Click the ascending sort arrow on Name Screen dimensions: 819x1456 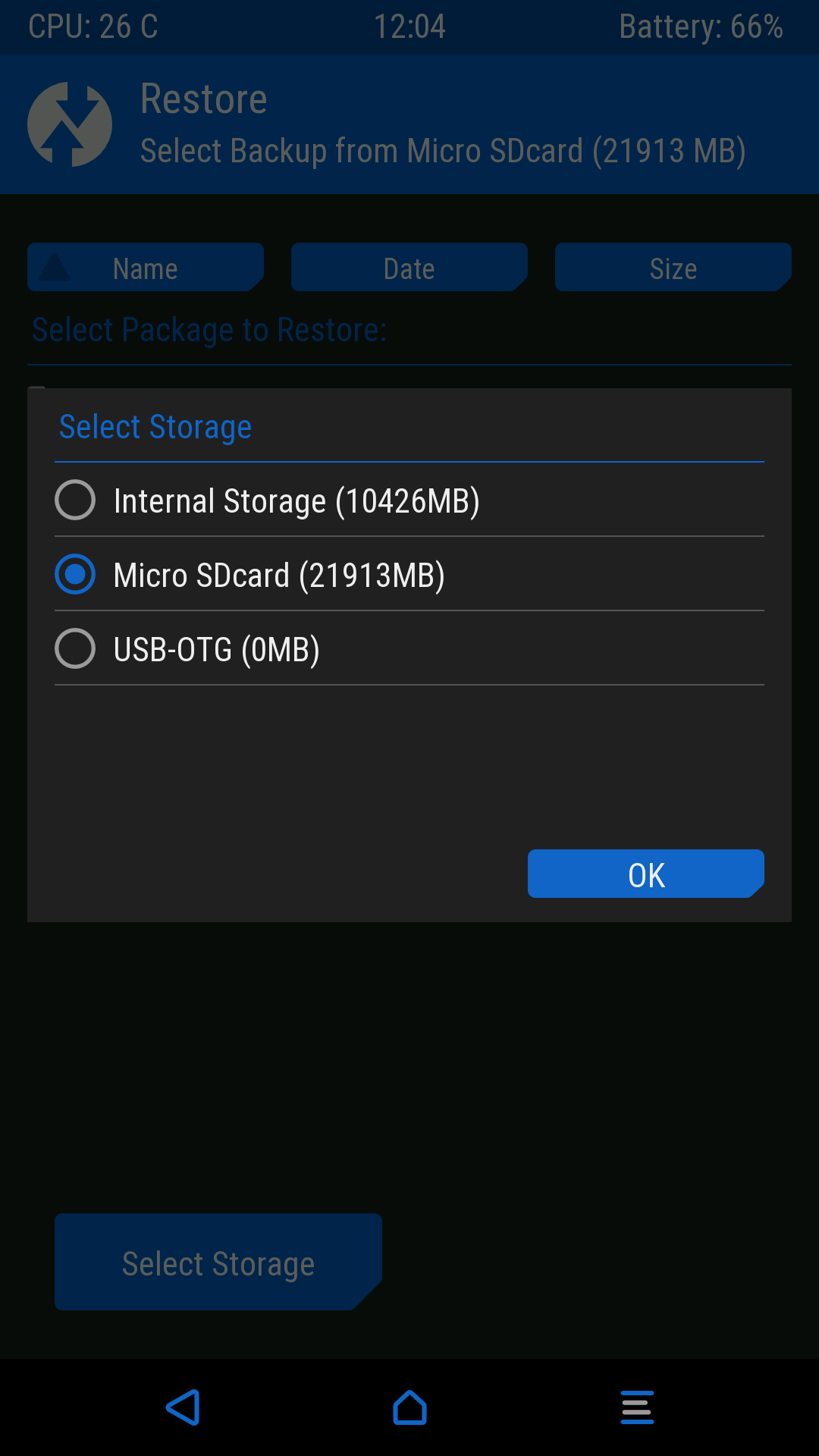[x=55, y=268]
